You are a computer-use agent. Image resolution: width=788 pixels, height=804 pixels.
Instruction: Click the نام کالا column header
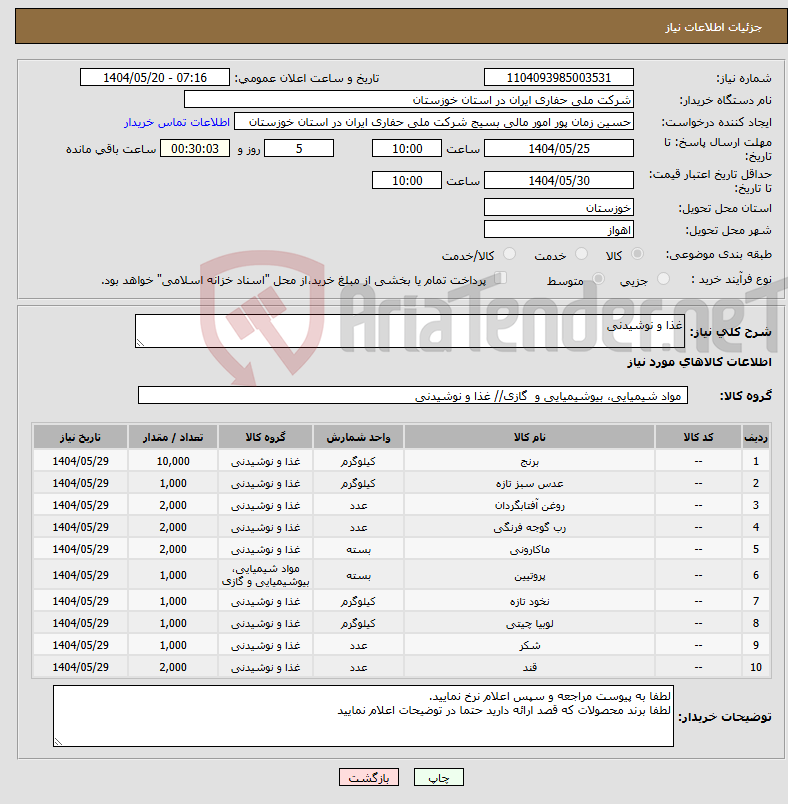[x=530, y=437]
